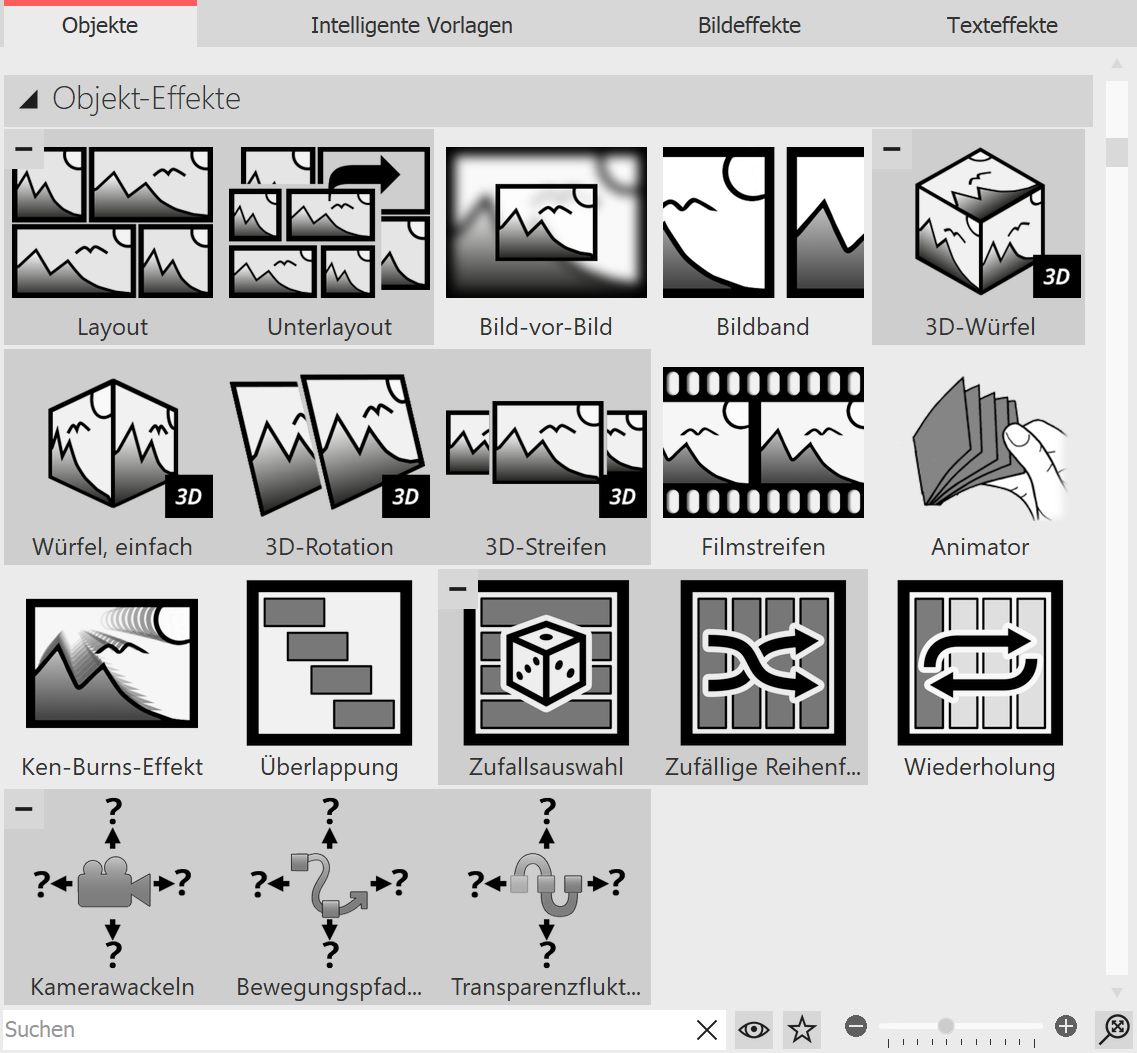Toggle the preview eye icon

click(x=753, y=1029)
